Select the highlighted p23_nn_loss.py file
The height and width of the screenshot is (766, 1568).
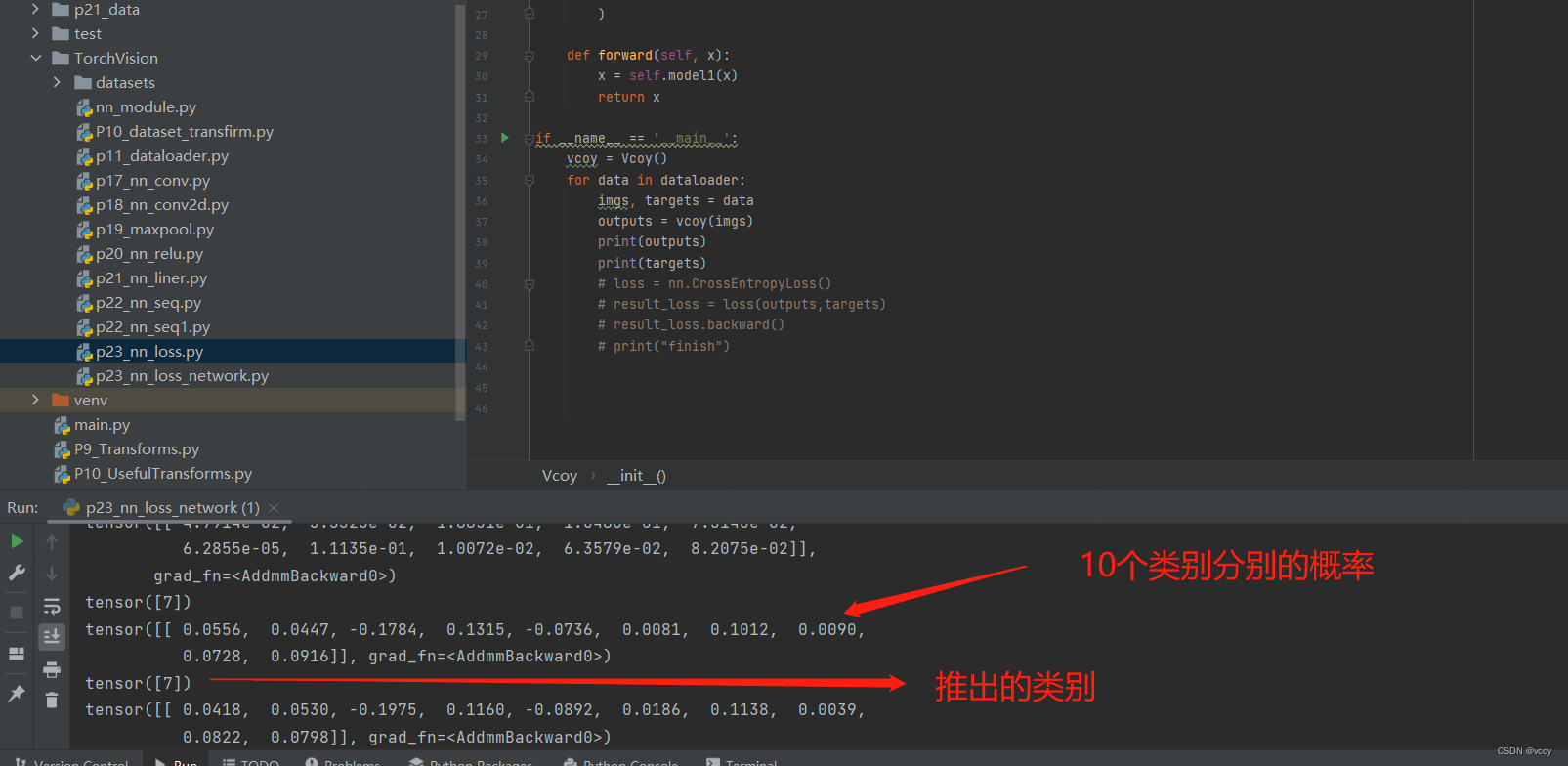click(149, 351)
